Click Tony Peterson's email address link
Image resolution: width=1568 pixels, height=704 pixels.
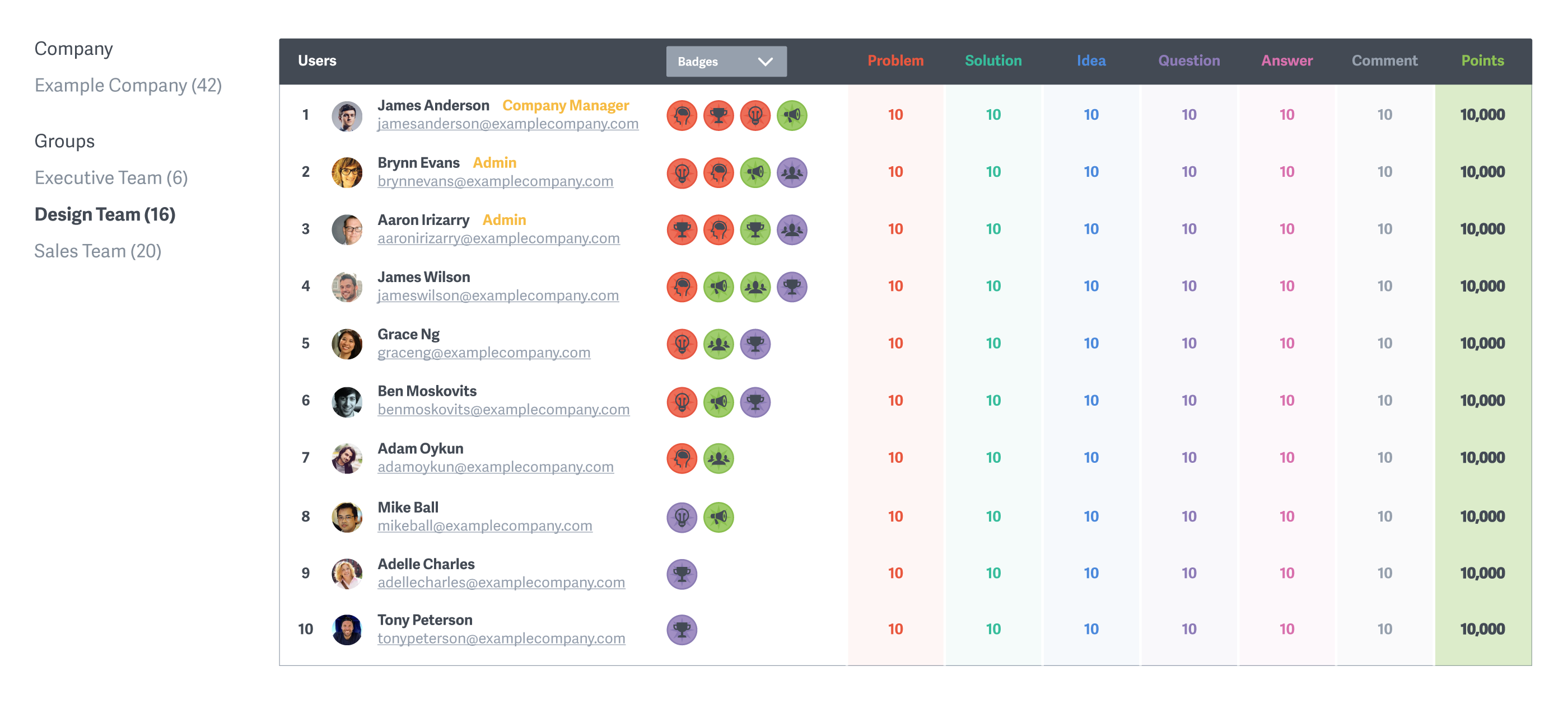coord(501,639)
